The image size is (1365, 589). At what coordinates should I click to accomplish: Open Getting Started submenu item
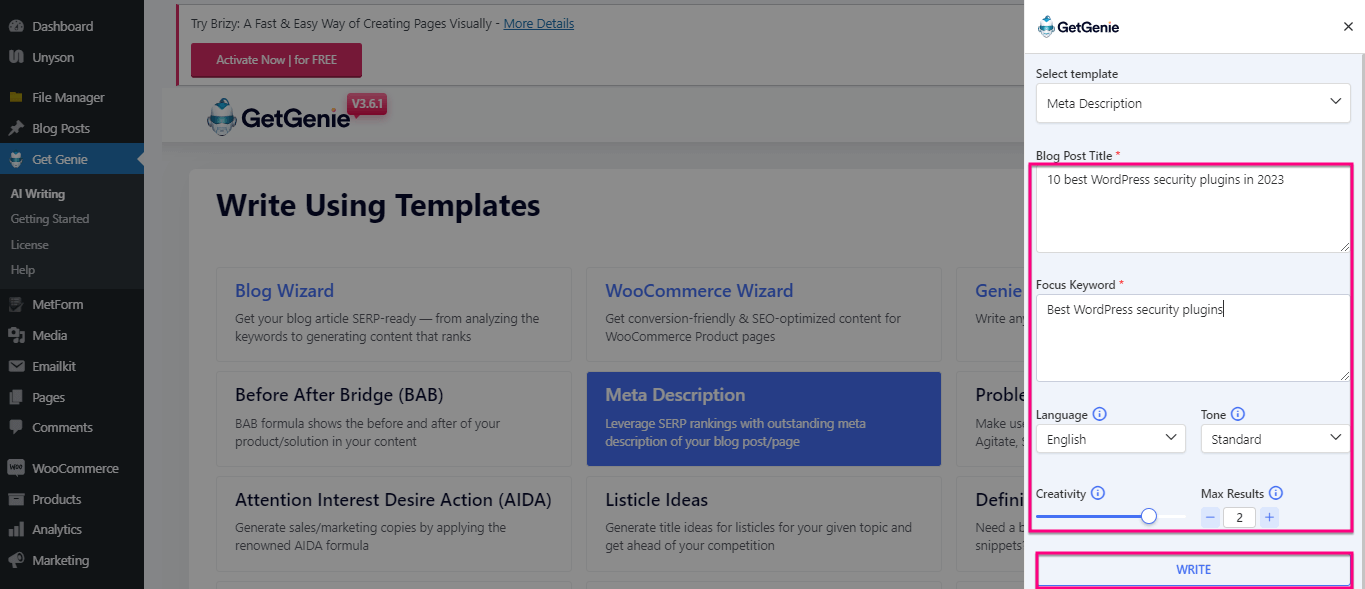click(50, 219)
